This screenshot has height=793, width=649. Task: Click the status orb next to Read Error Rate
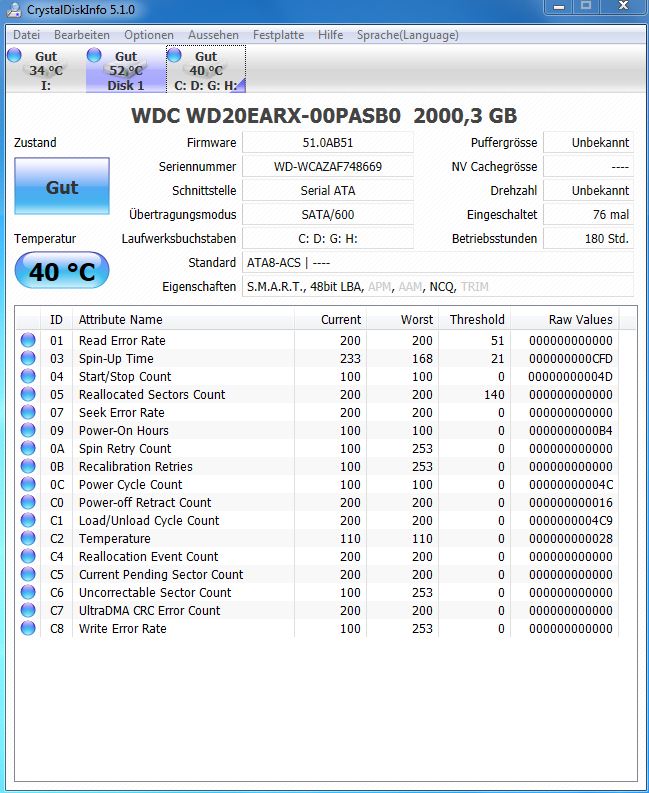click(x=28, y=340)
